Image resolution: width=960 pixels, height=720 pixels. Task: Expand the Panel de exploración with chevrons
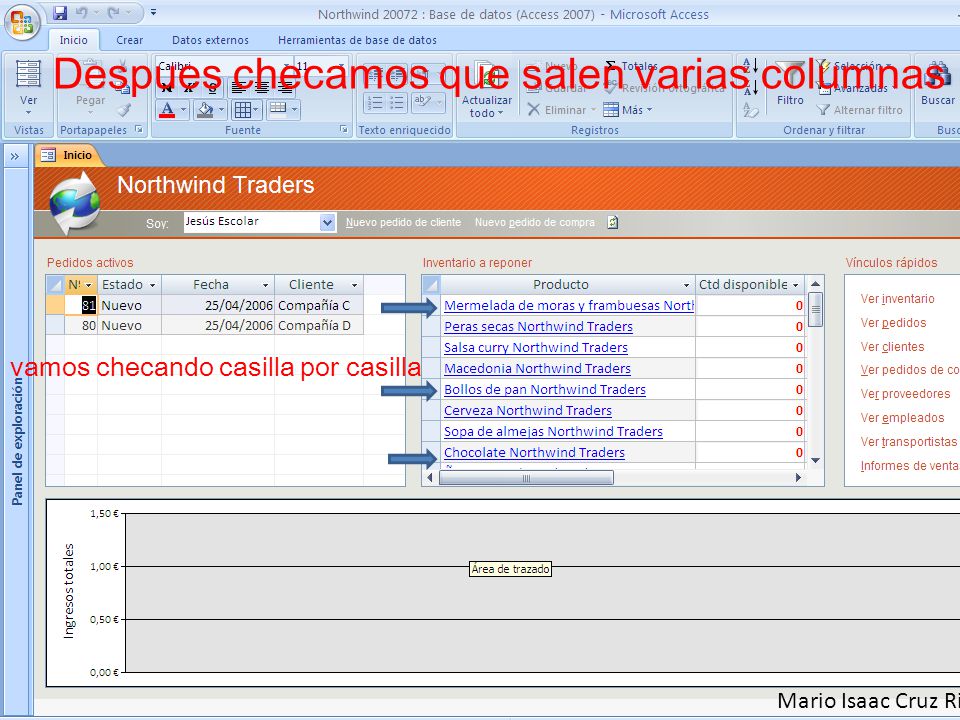point(15,156)
